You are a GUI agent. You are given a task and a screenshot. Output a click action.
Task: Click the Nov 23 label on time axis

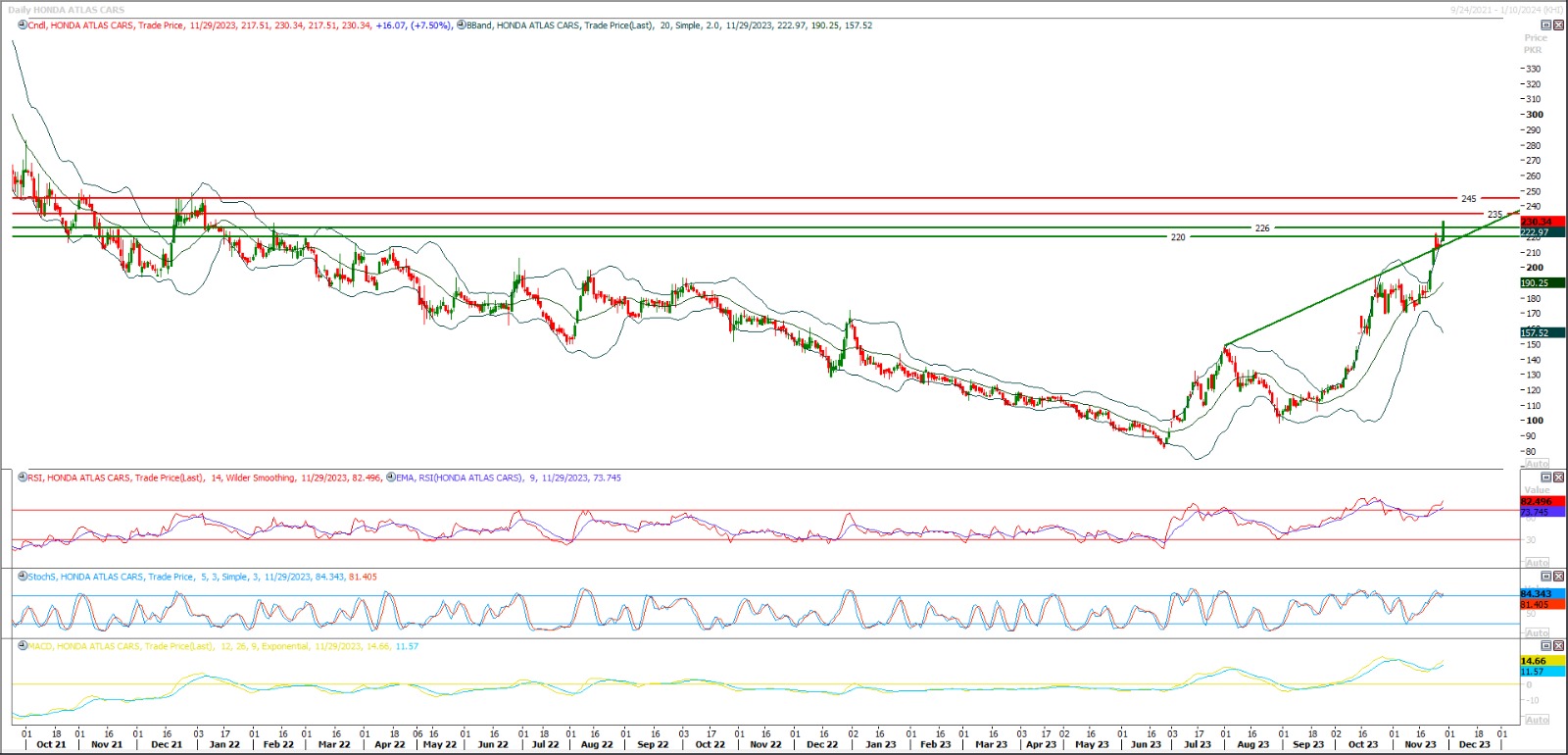click(1420, 744)
